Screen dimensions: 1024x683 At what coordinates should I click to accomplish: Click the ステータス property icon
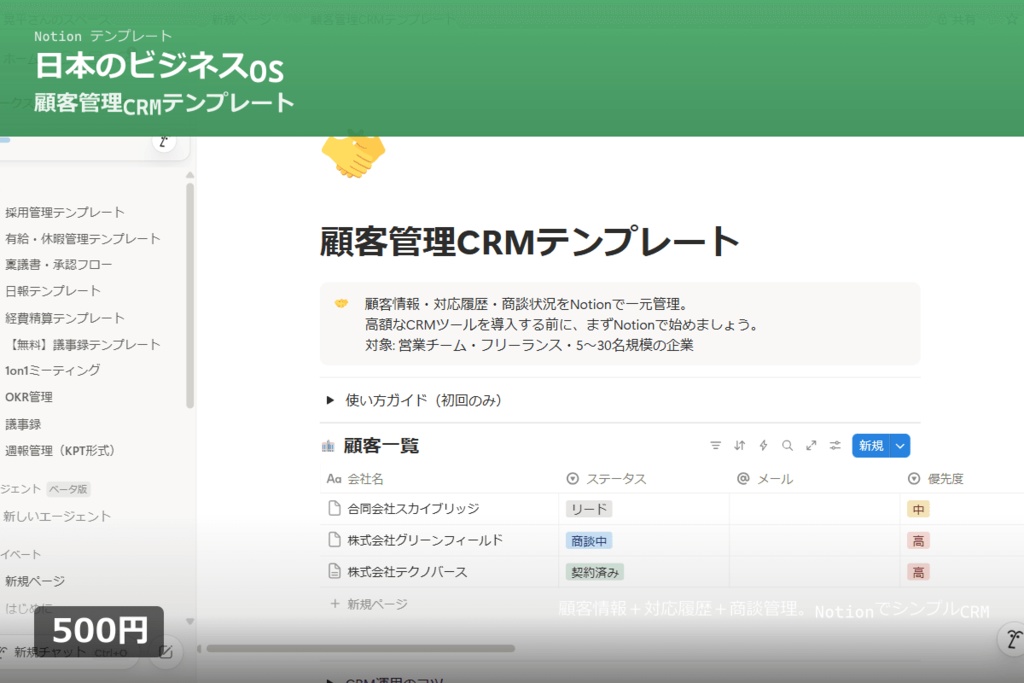(x=572, y=478)
